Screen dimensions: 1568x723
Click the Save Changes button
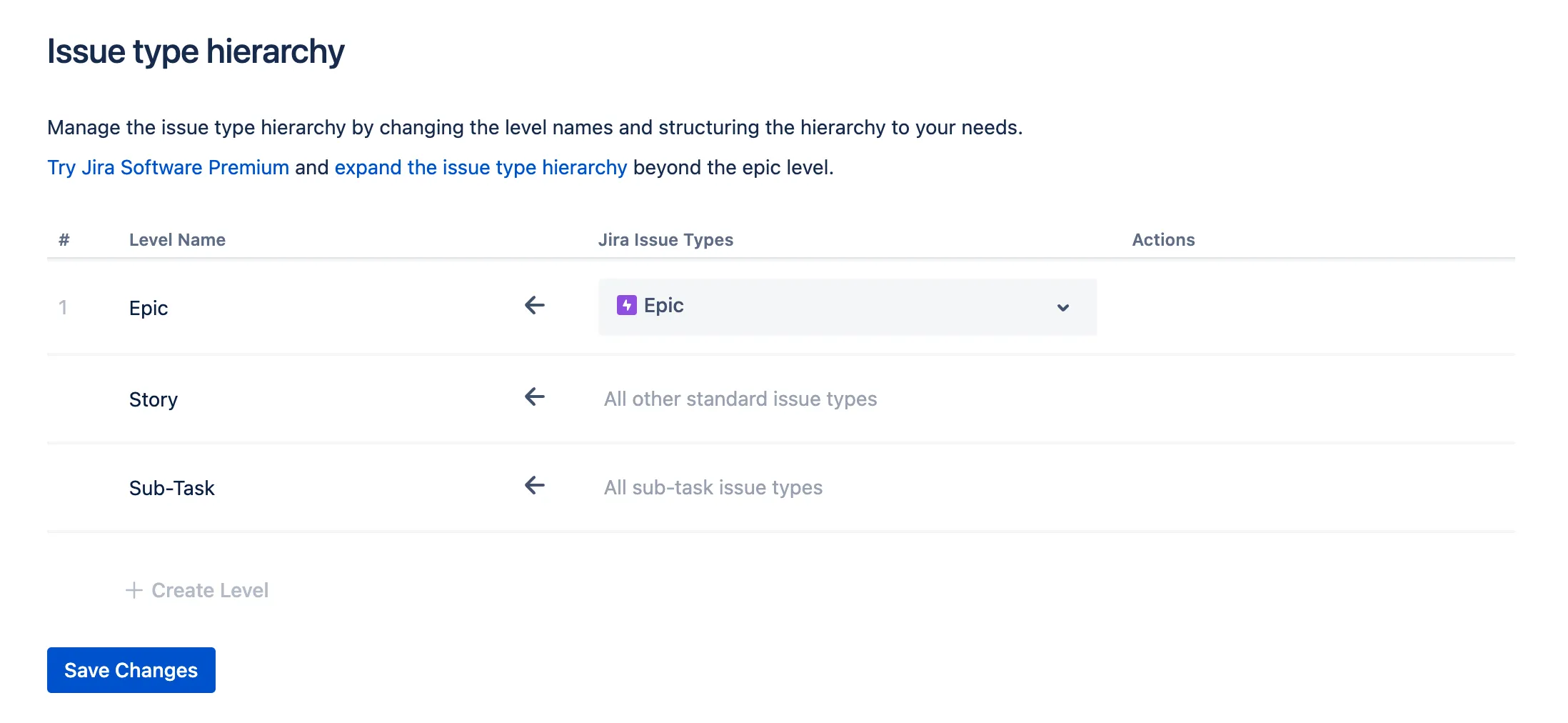(x=131, y=670)
